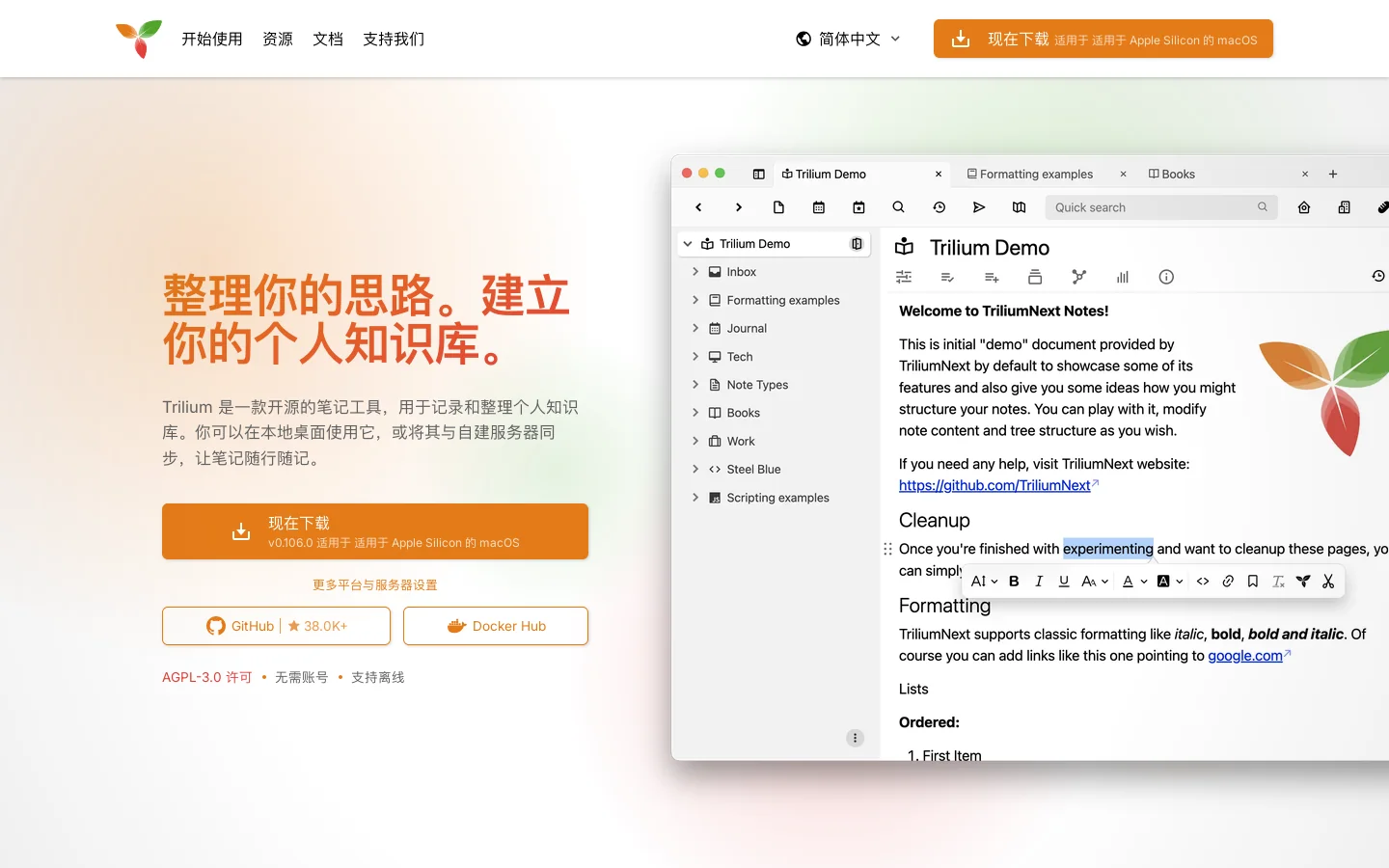Show the note info ribbon icon
The image size is (1389, 868).
pyautogui.click(x=1166, y=277)
